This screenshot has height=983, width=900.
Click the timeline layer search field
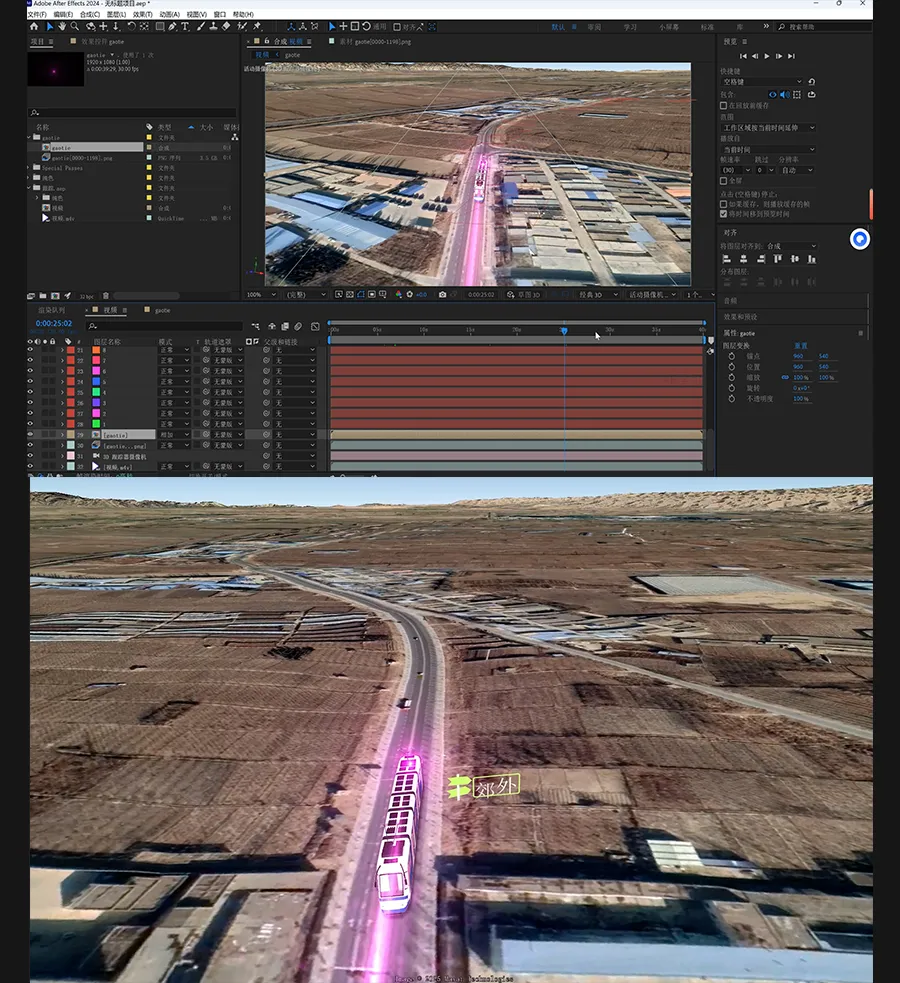165,326
